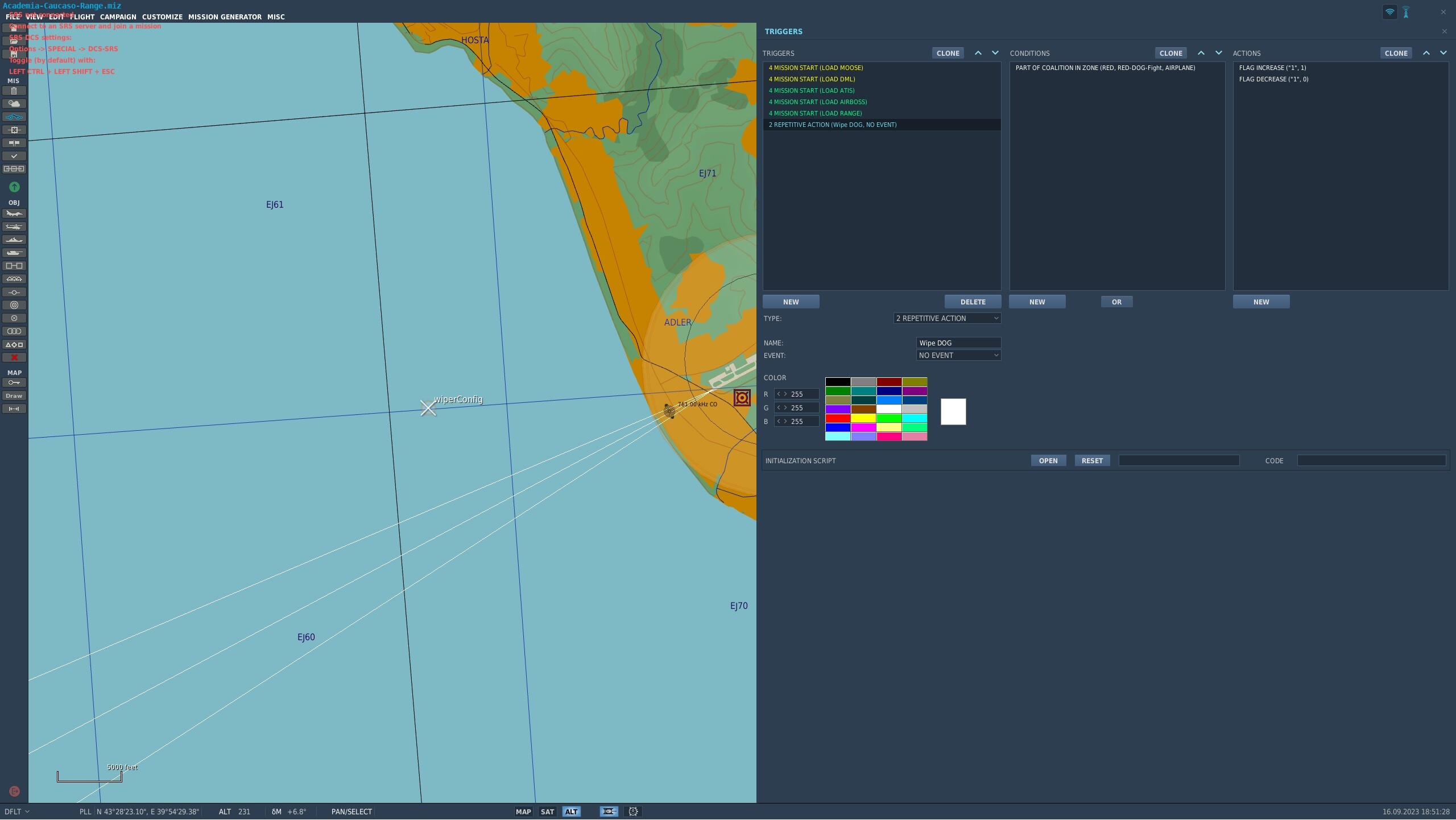Select the ground vehicle tank tool
The width and height of the screenshot is (1456, 820).
click(x=14, y=253)
